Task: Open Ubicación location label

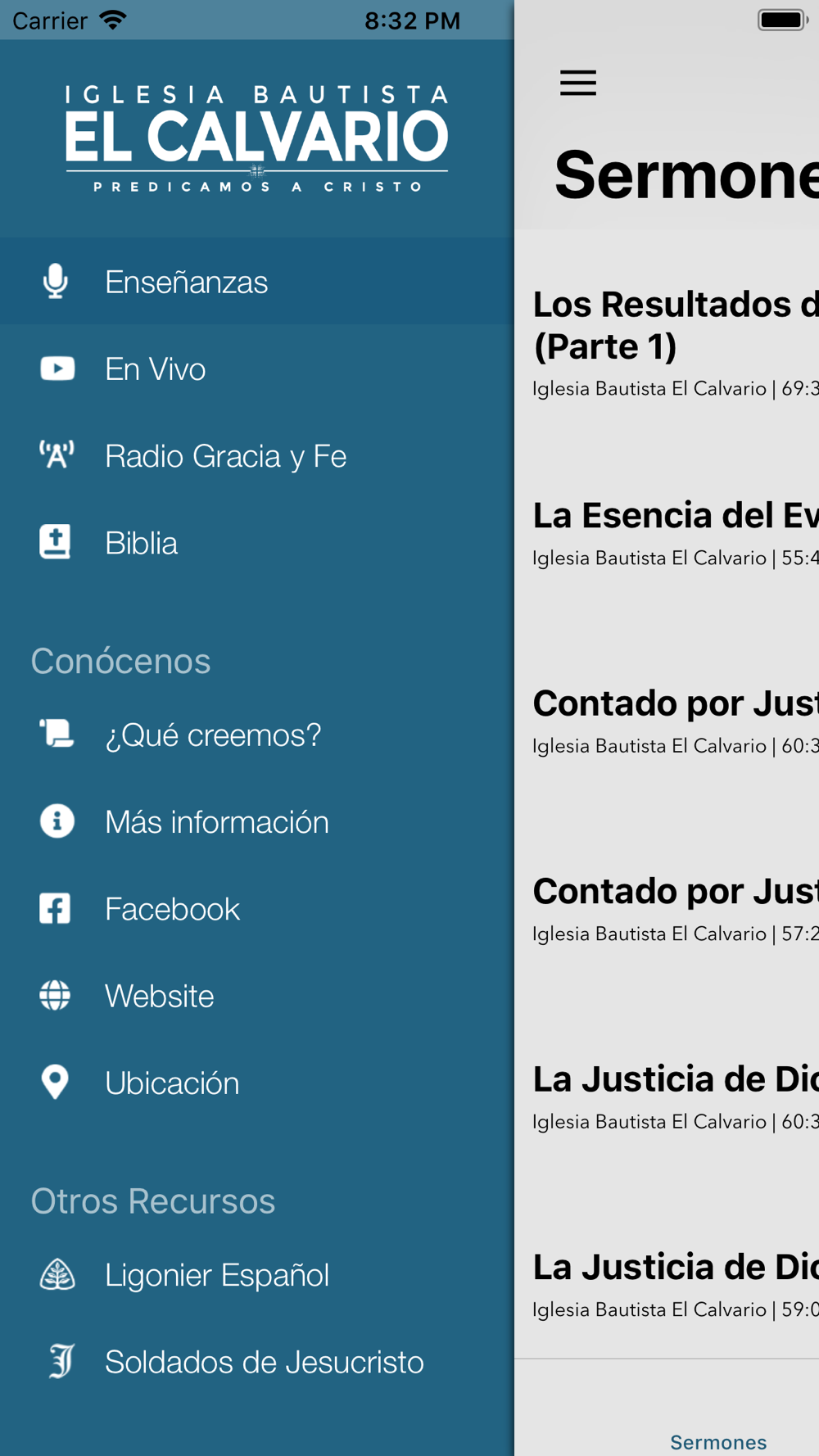Action: pos(172,1083)
